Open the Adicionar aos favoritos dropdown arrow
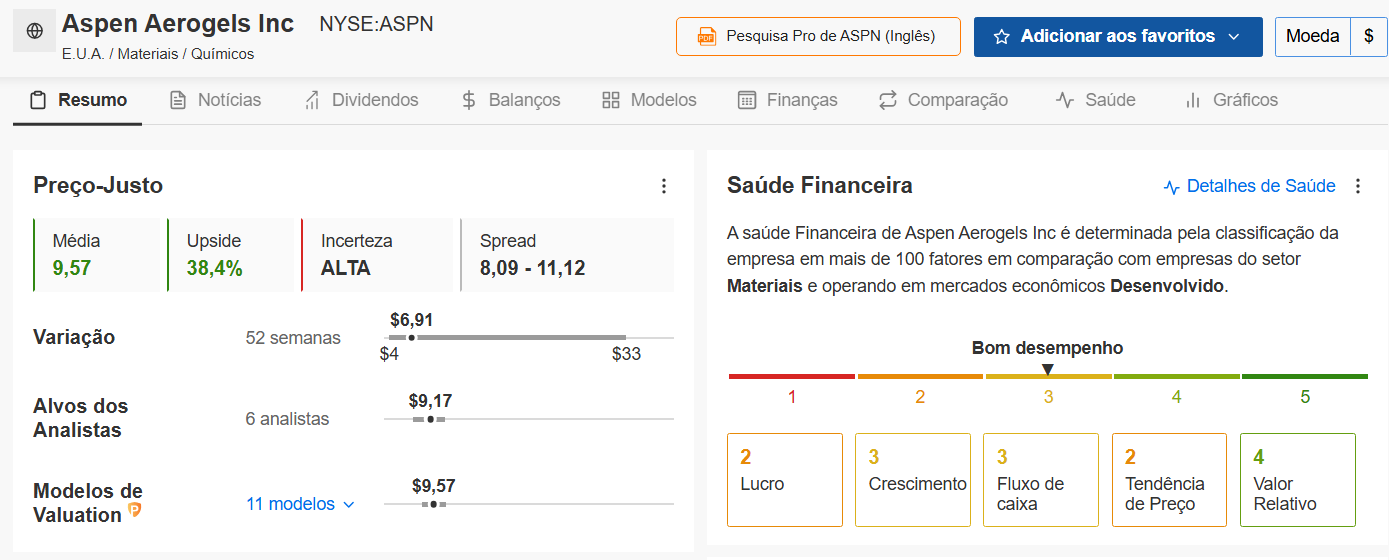Screen dimensions: 1389x560 tap(1233, 37)
